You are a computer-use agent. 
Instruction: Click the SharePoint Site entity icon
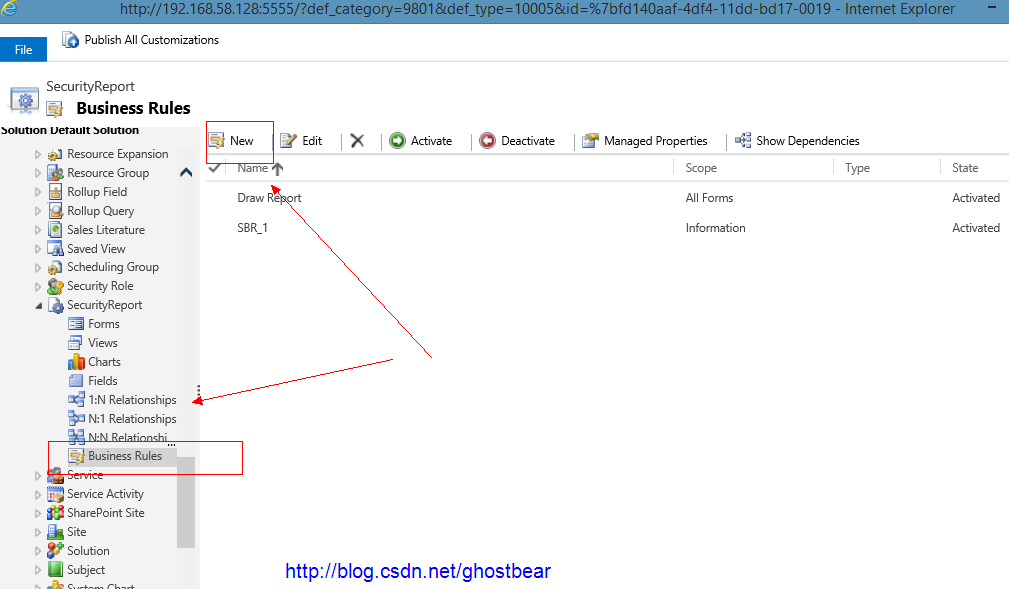[x=55, y=513]
